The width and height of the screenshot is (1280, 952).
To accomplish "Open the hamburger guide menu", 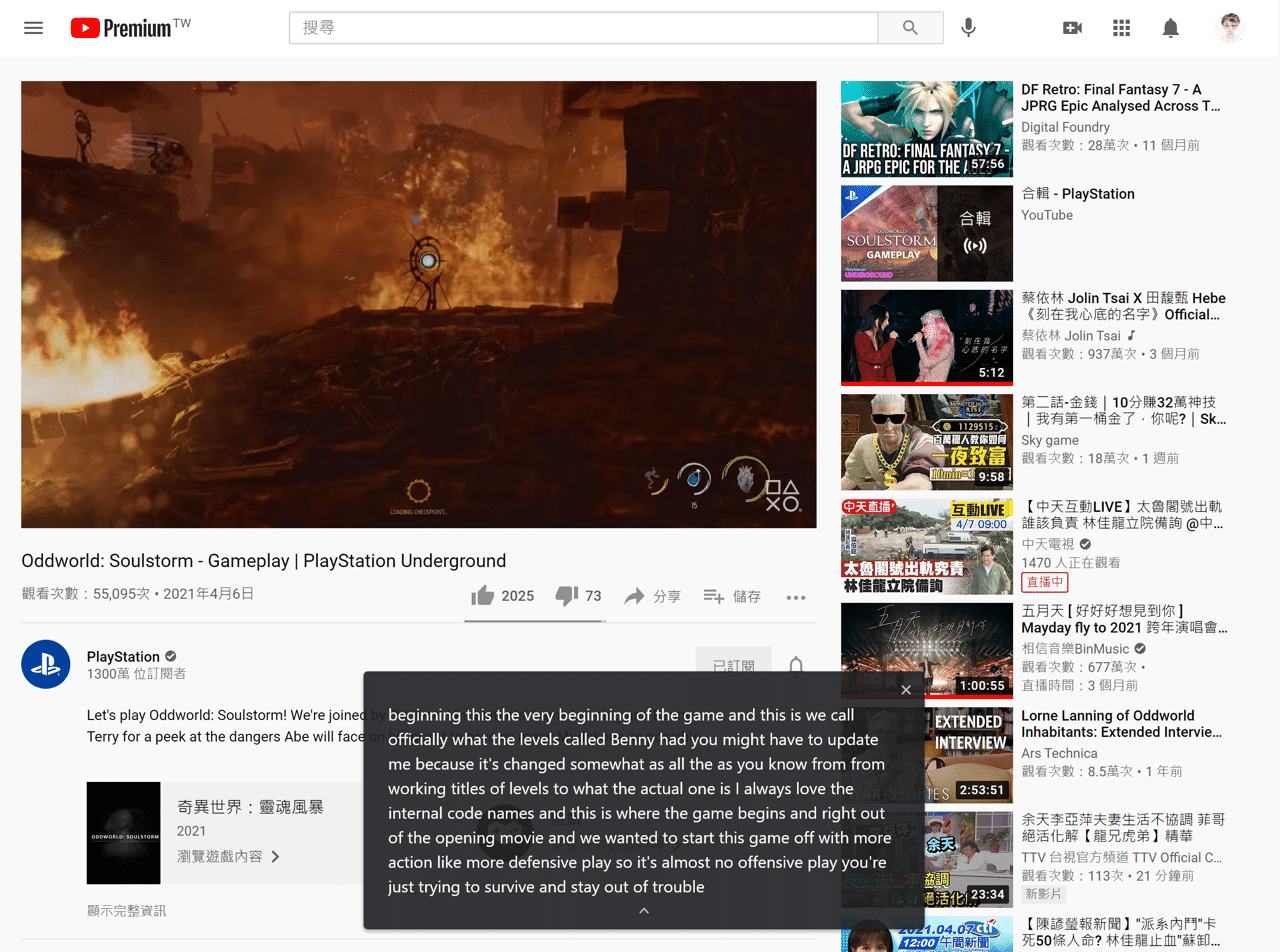I will coord(34,28).
